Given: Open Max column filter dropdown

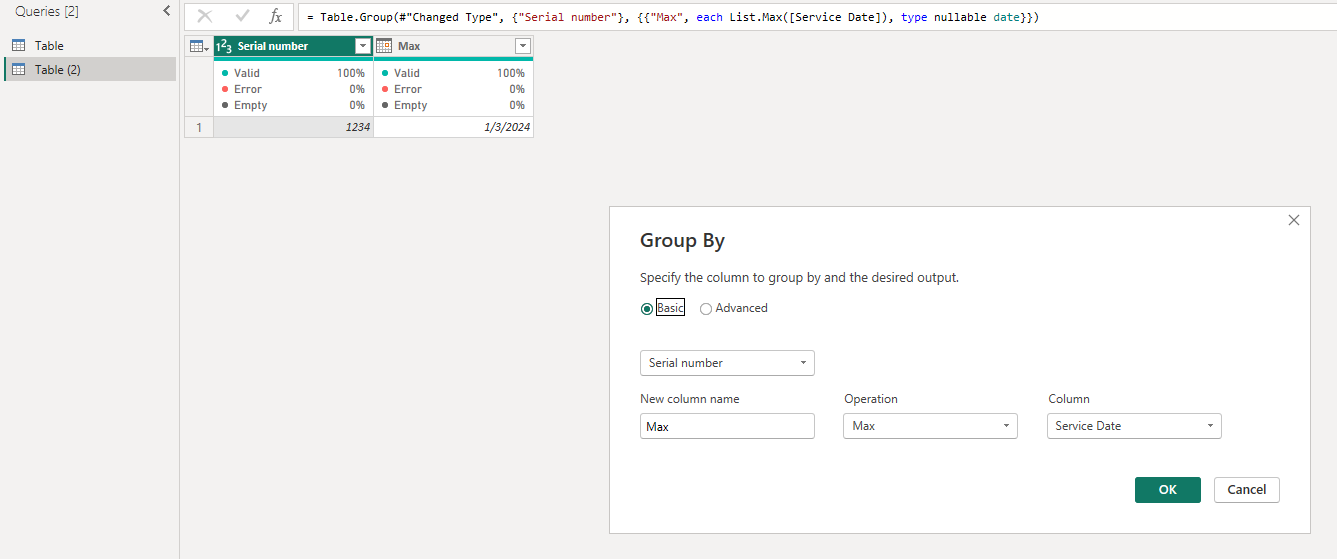Looking at the screenshot, I should 523,46.
